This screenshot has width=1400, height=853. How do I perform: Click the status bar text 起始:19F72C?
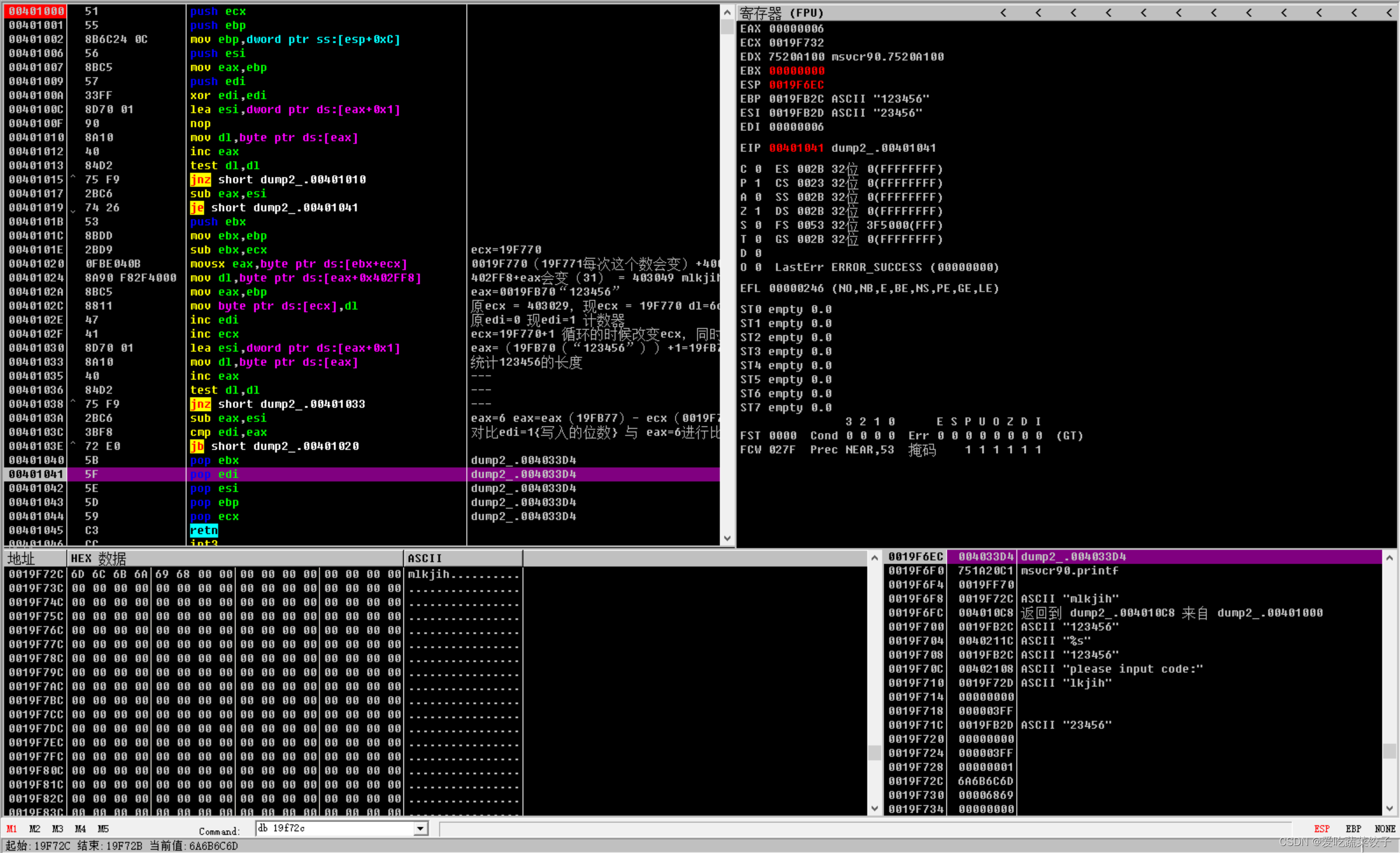pos(37,845)
